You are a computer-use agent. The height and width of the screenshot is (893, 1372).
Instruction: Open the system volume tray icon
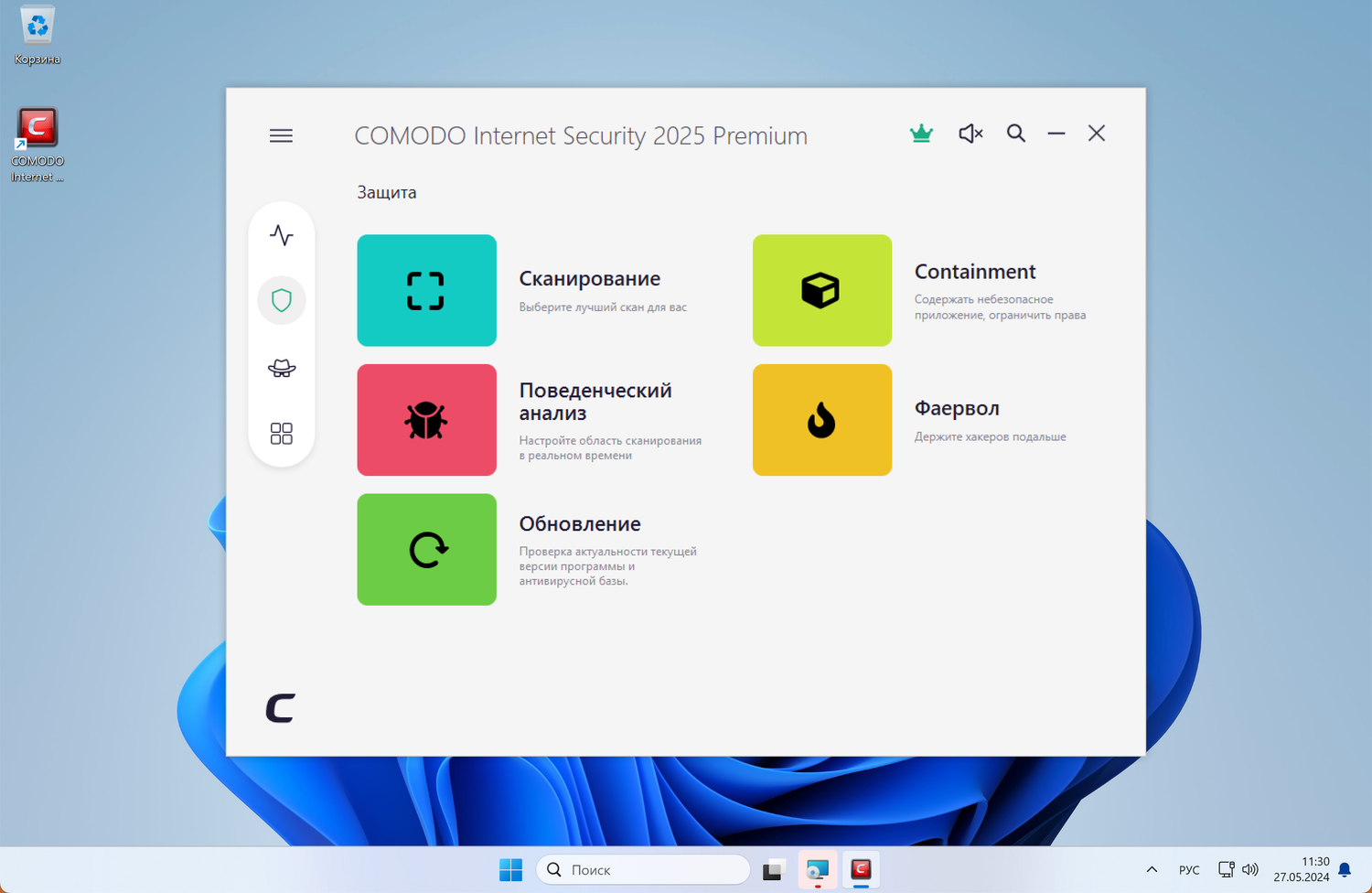[1250, 869]
